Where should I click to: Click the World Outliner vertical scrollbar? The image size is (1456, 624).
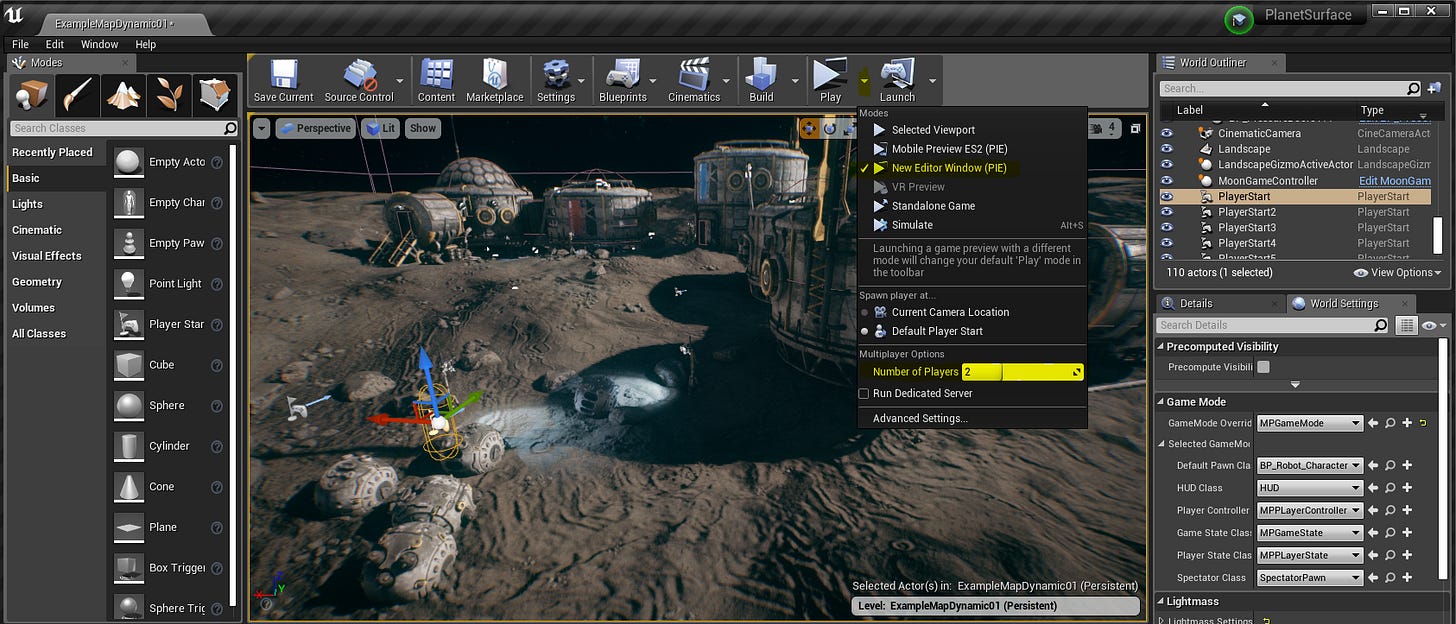(x=1438, y=235)
